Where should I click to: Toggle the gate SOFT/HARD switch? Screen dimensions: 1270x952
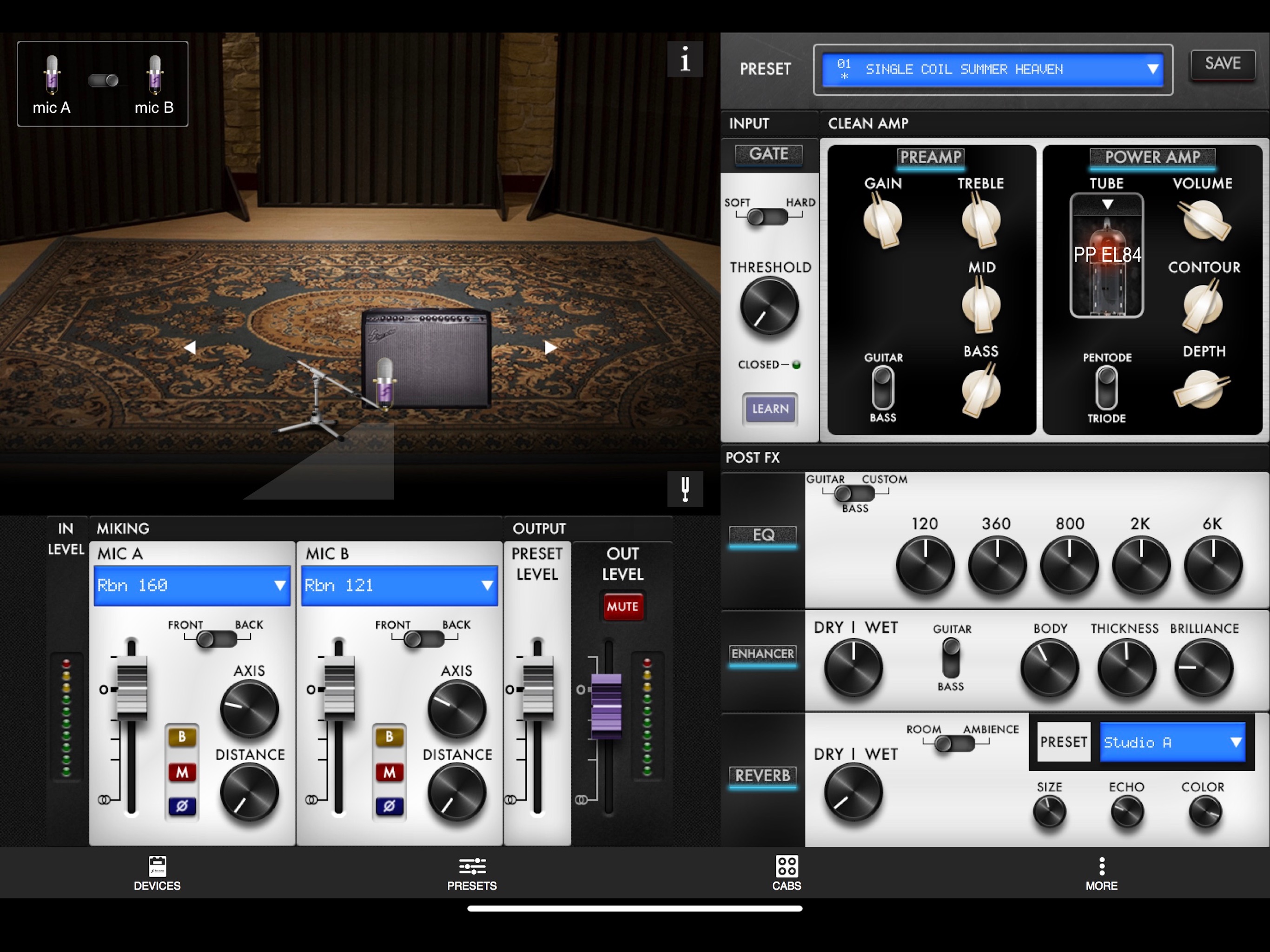pos(767,217)
